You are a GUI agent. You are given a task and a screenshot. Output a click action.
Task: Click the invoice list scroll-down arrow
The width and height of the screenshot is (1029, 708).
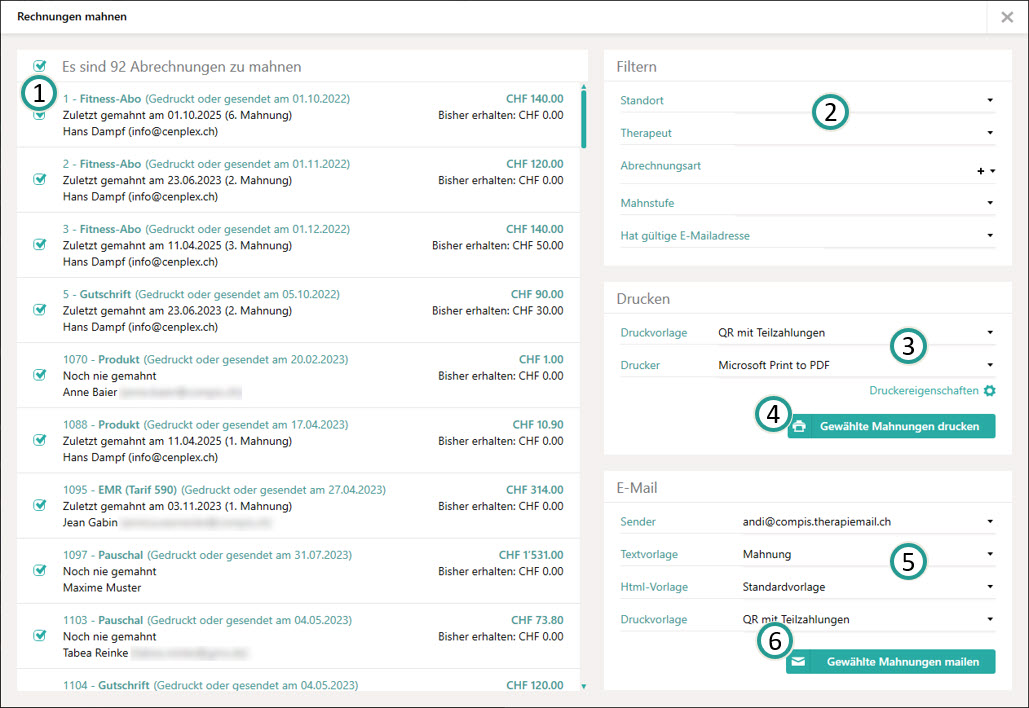[583, 686]
